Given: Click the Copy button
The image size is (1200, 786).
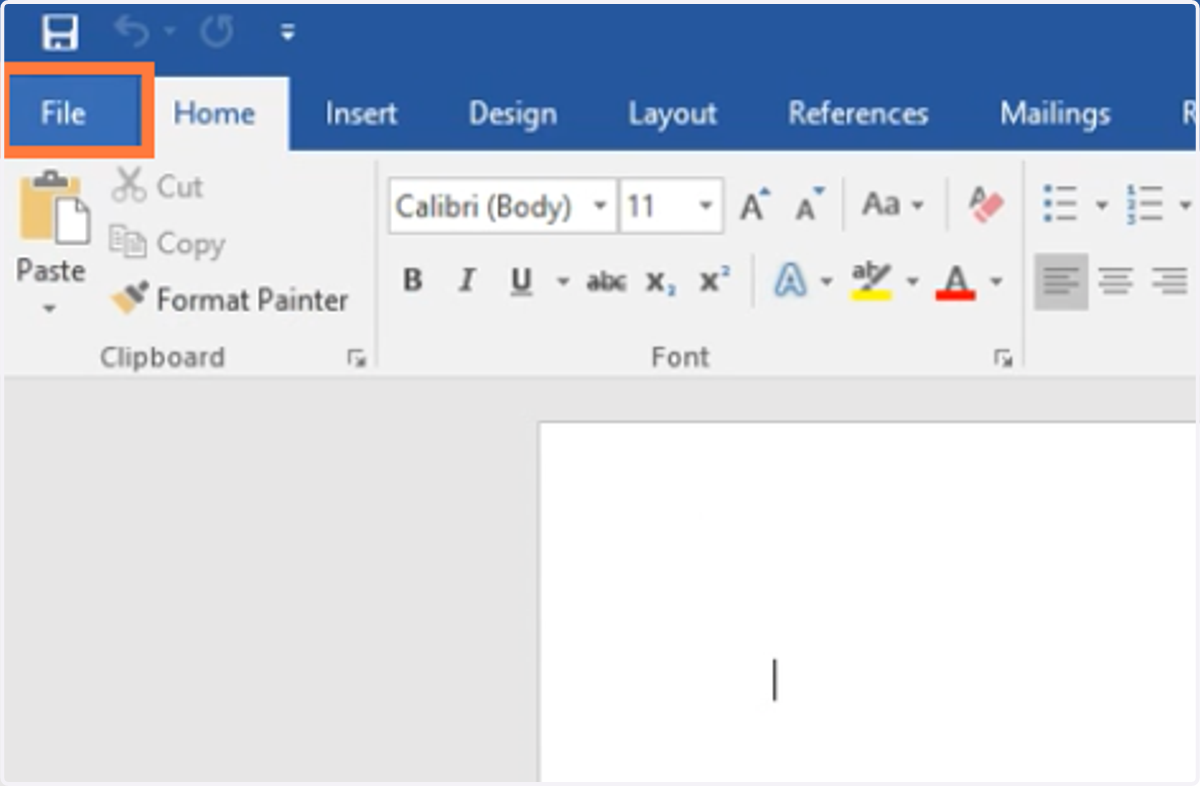Looking at the screenshot, I should (x=167, y=243).
